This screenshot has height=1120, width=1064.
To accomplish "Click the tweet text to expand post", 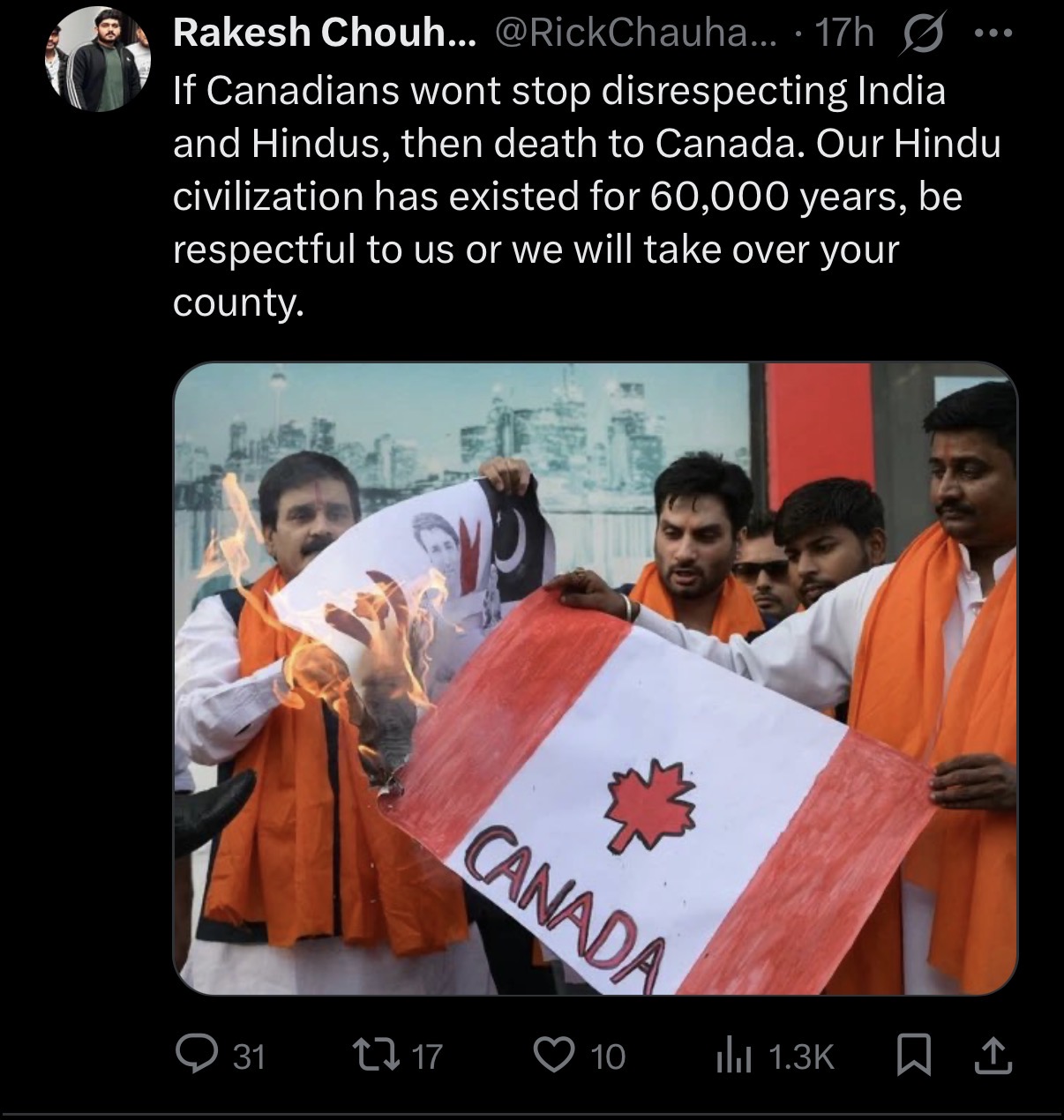I will pos(587,198).
